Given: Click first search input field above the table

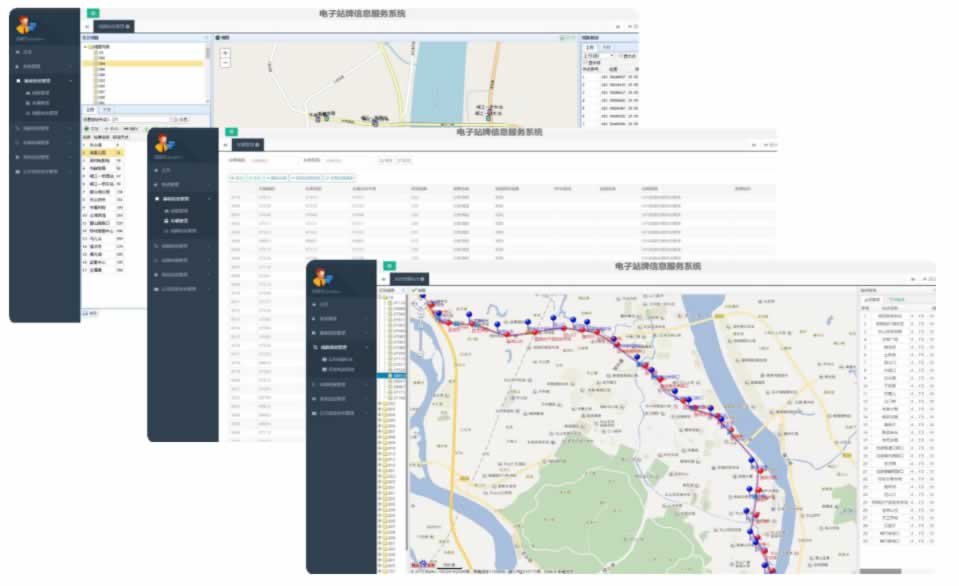Looking at the screenshot, I should (x=270, y=159).
